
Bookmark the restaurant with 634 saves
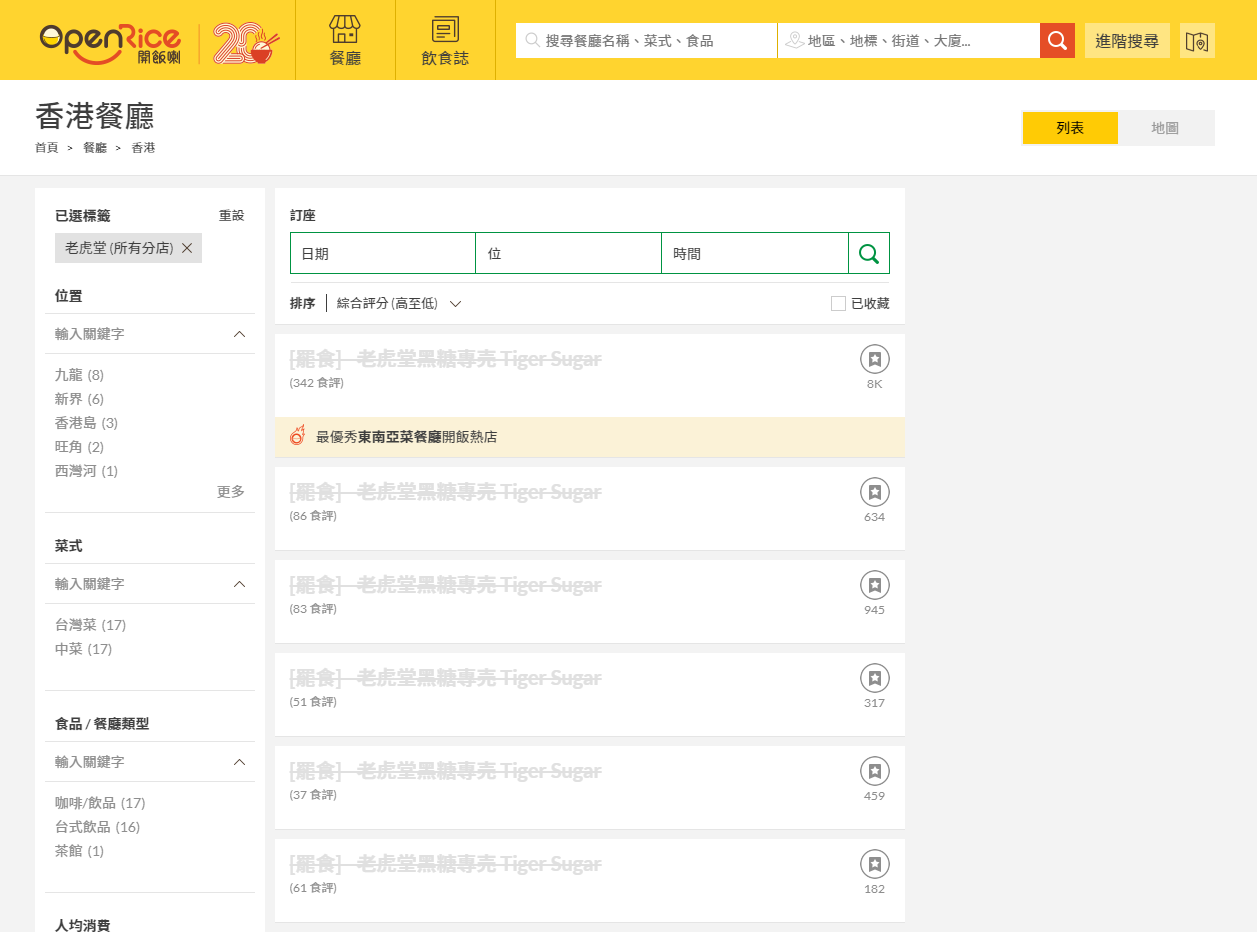pos(875,492)
